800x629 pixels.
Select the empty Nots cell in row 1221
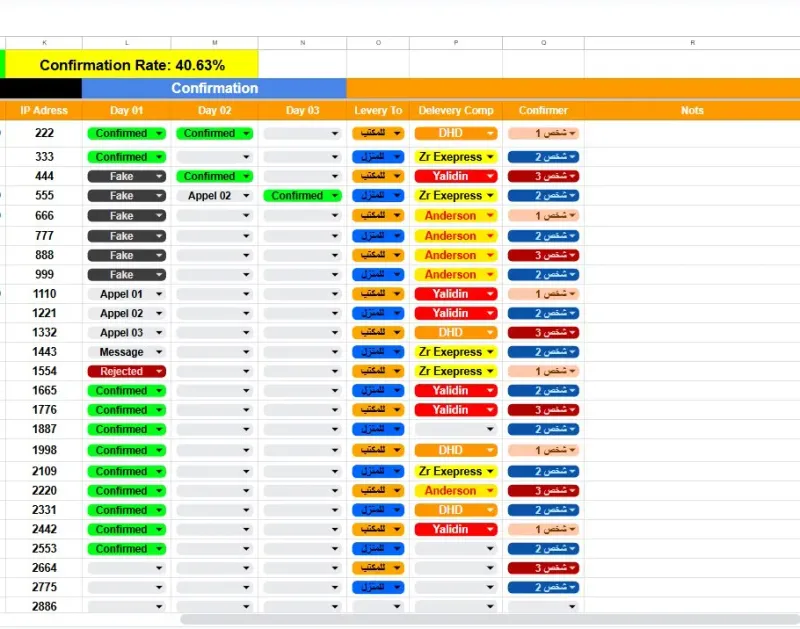(x=692, y=313)
